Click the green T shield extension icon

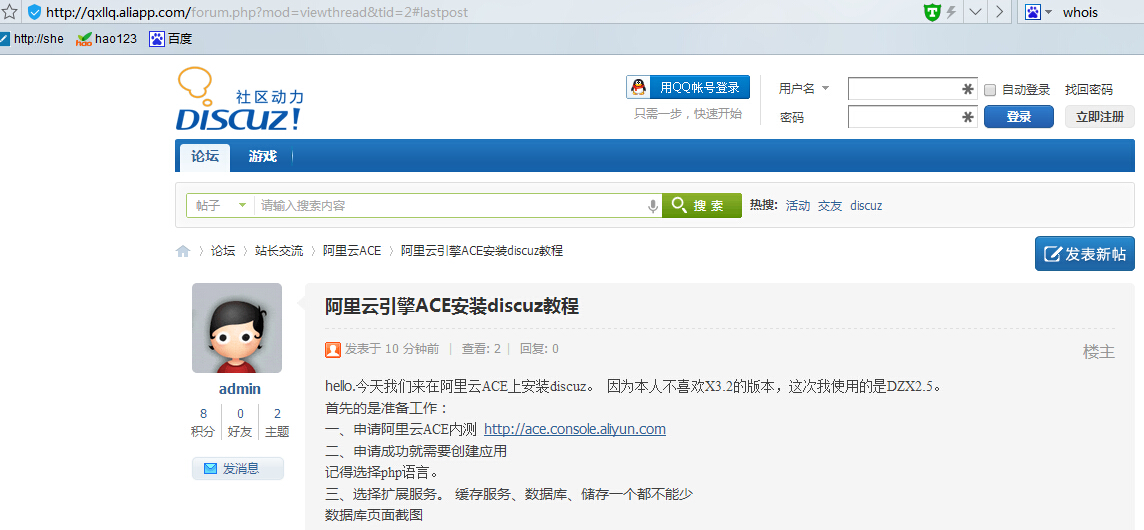[932, 12]
